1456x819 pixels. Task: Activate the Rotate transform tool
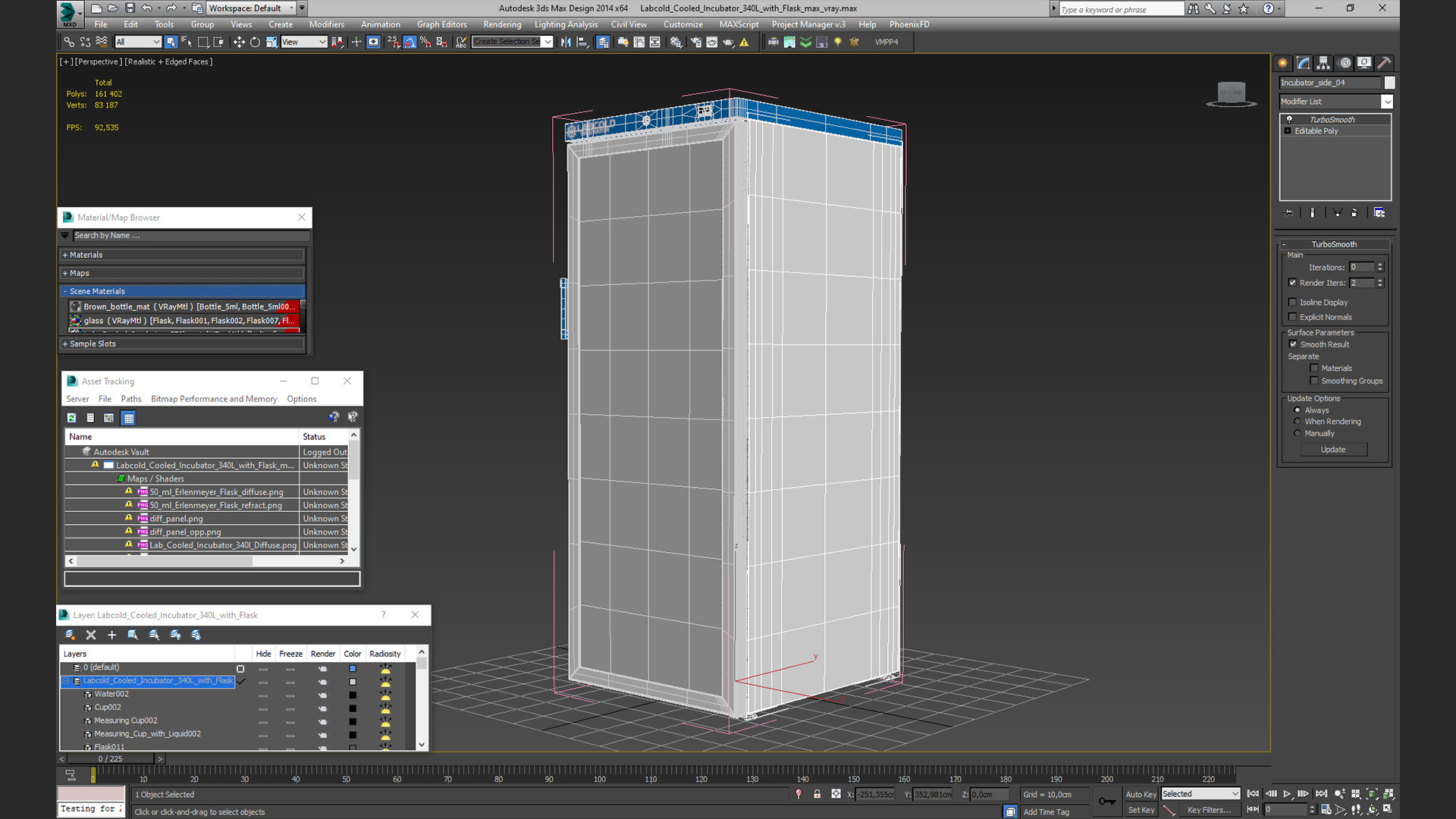coord(255,42)
